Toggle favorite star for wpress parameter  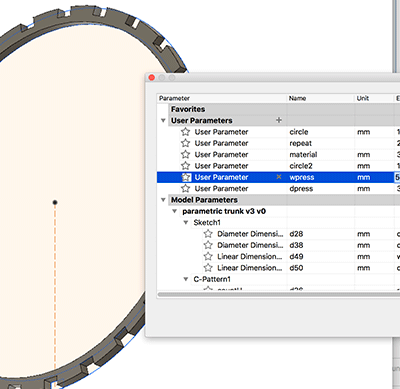coord(186,177)
